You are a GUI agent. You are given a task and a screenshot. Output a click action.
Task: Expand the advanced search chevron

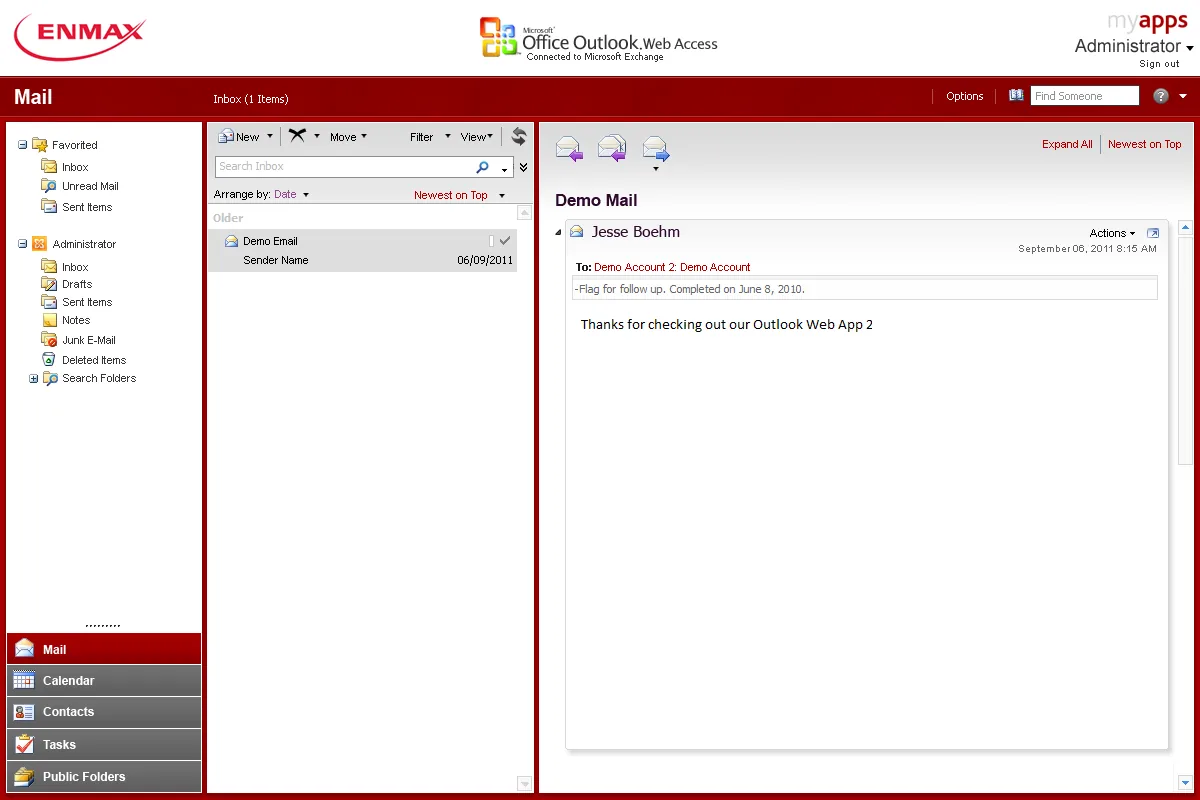pyautogui.click(x=523, y=167)
